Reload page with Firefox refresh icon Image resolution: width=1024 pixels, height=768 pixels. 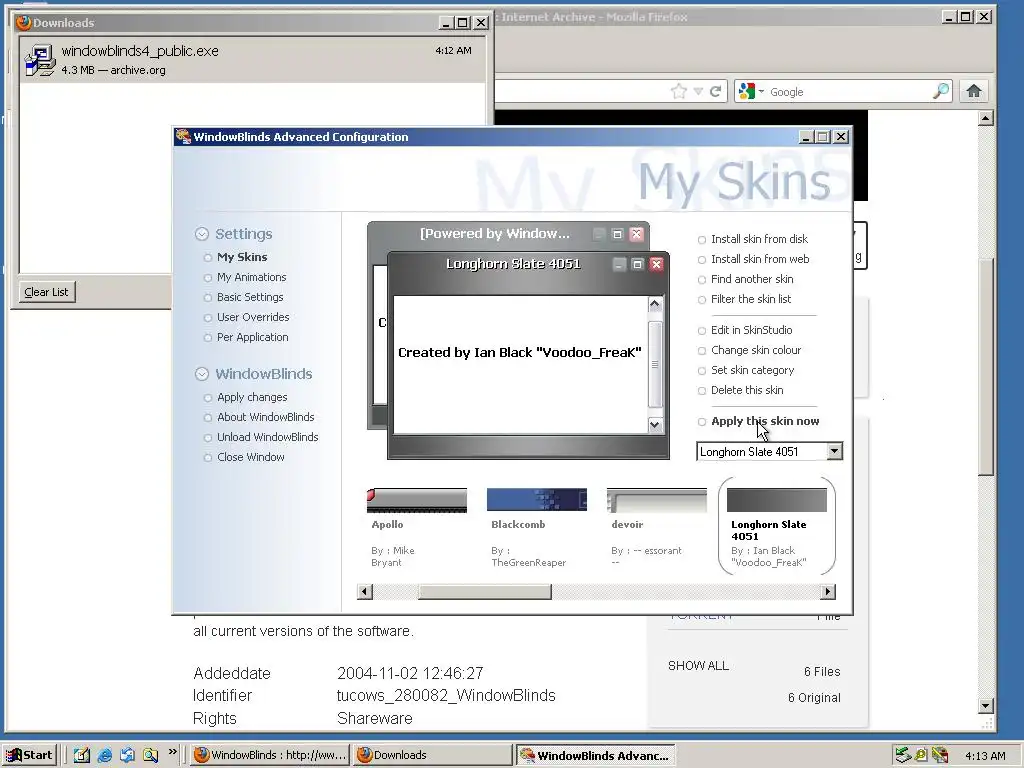[716, 91]
